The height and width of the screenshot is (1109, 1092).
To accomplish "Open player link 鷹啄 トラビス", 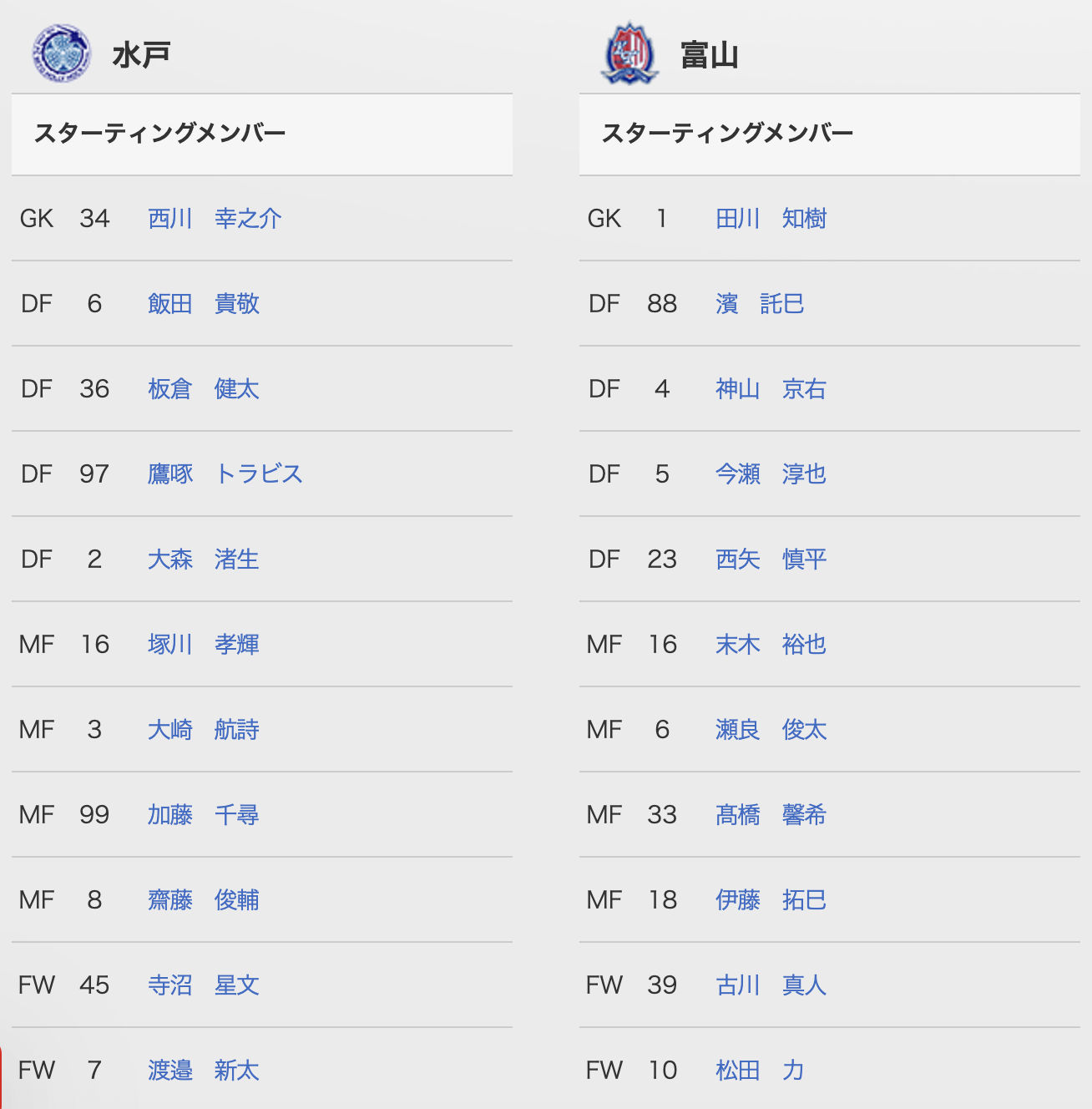I will coord(225,474).
